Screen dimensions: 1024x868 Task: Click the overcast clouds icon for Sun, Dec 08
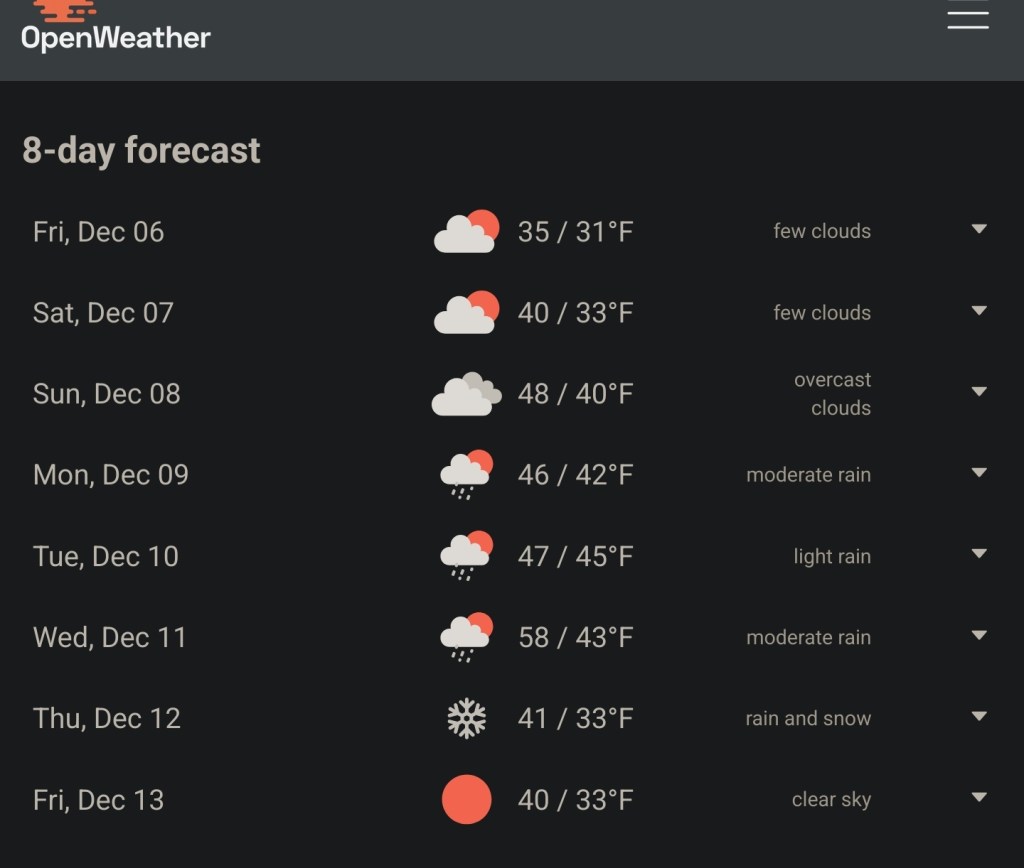tap(466, 394)
